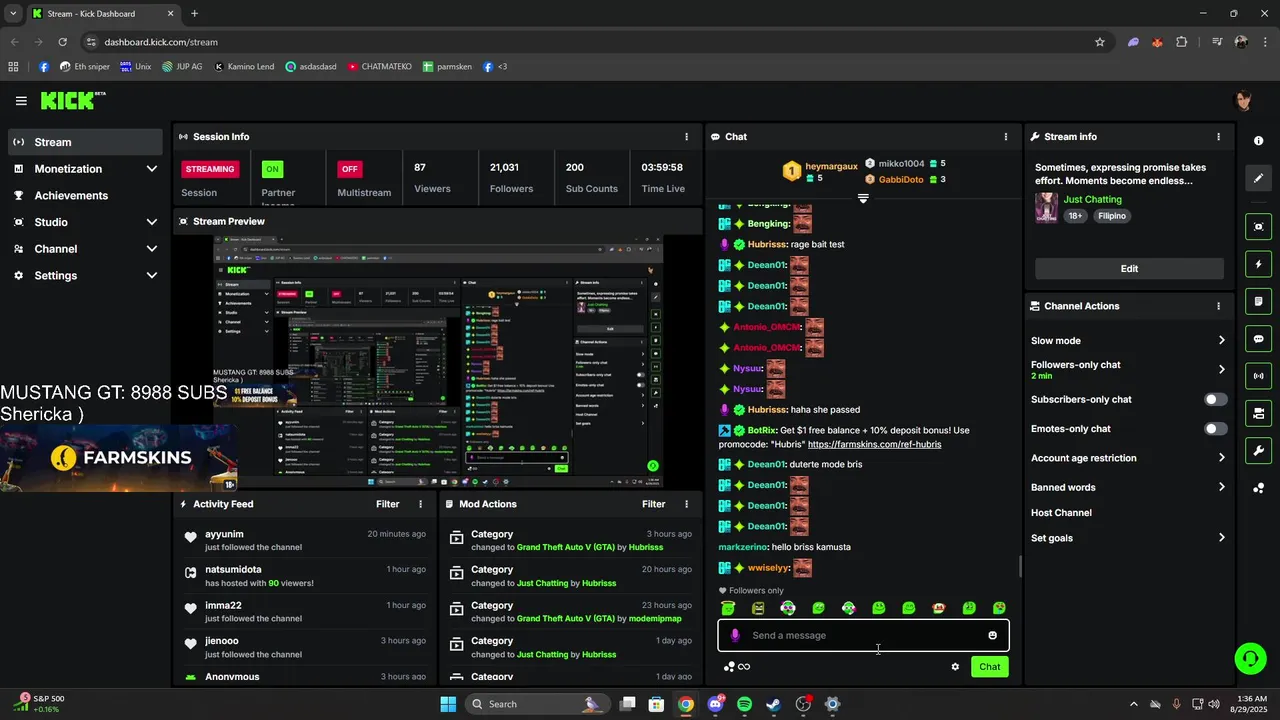Select Stream in the sidebar
This screenshot has width=1280, height=720.
click(x=85, y=142)
